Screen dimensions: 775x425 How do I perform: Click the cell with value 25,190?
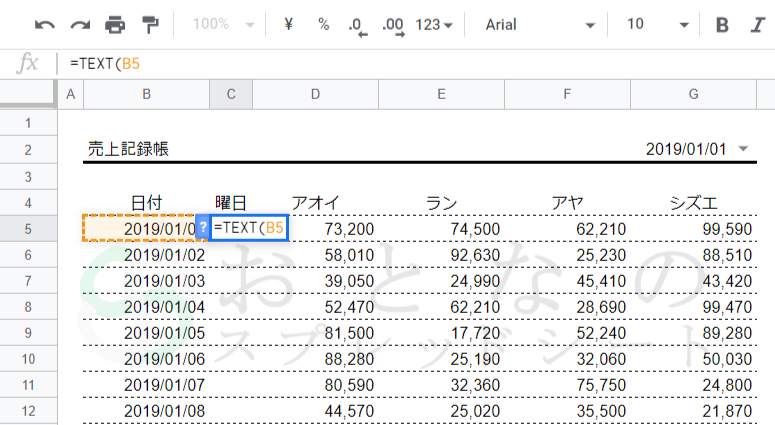tap(441, 359)
